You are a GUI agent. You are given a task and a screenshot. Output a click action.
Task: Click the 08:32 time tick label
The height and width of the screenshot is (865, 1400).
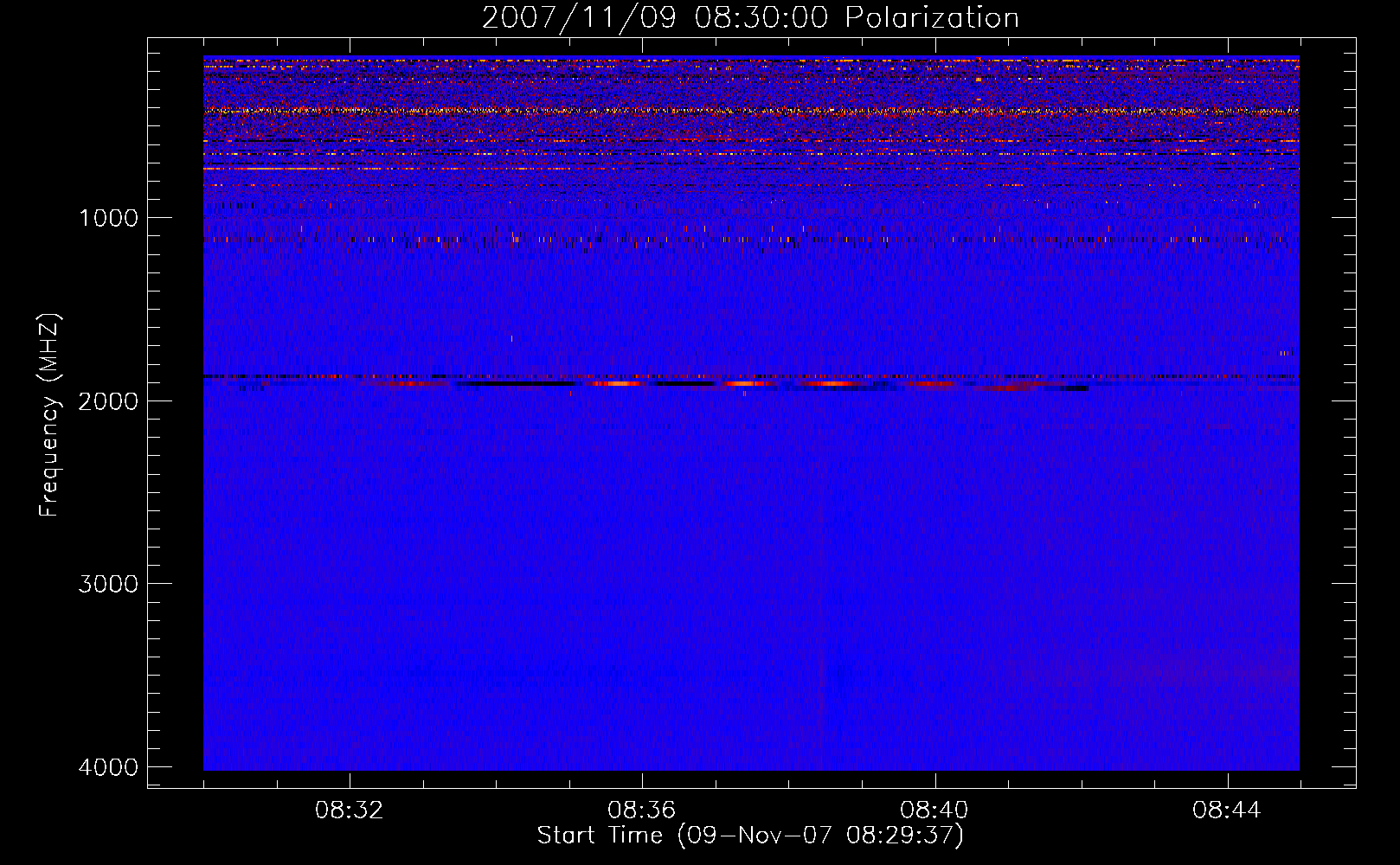pos(350,811)
